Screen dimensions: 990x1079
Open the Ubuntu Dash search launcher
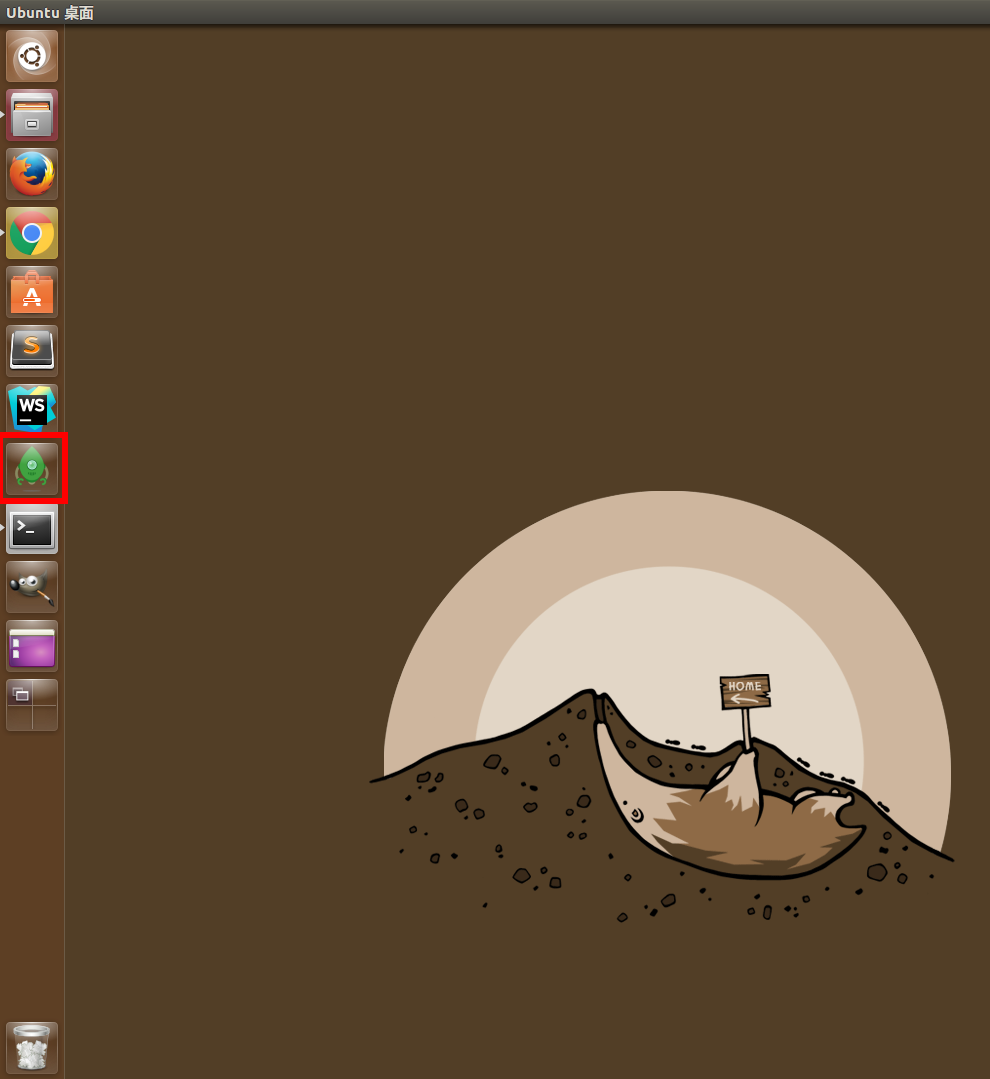(32, 56)
